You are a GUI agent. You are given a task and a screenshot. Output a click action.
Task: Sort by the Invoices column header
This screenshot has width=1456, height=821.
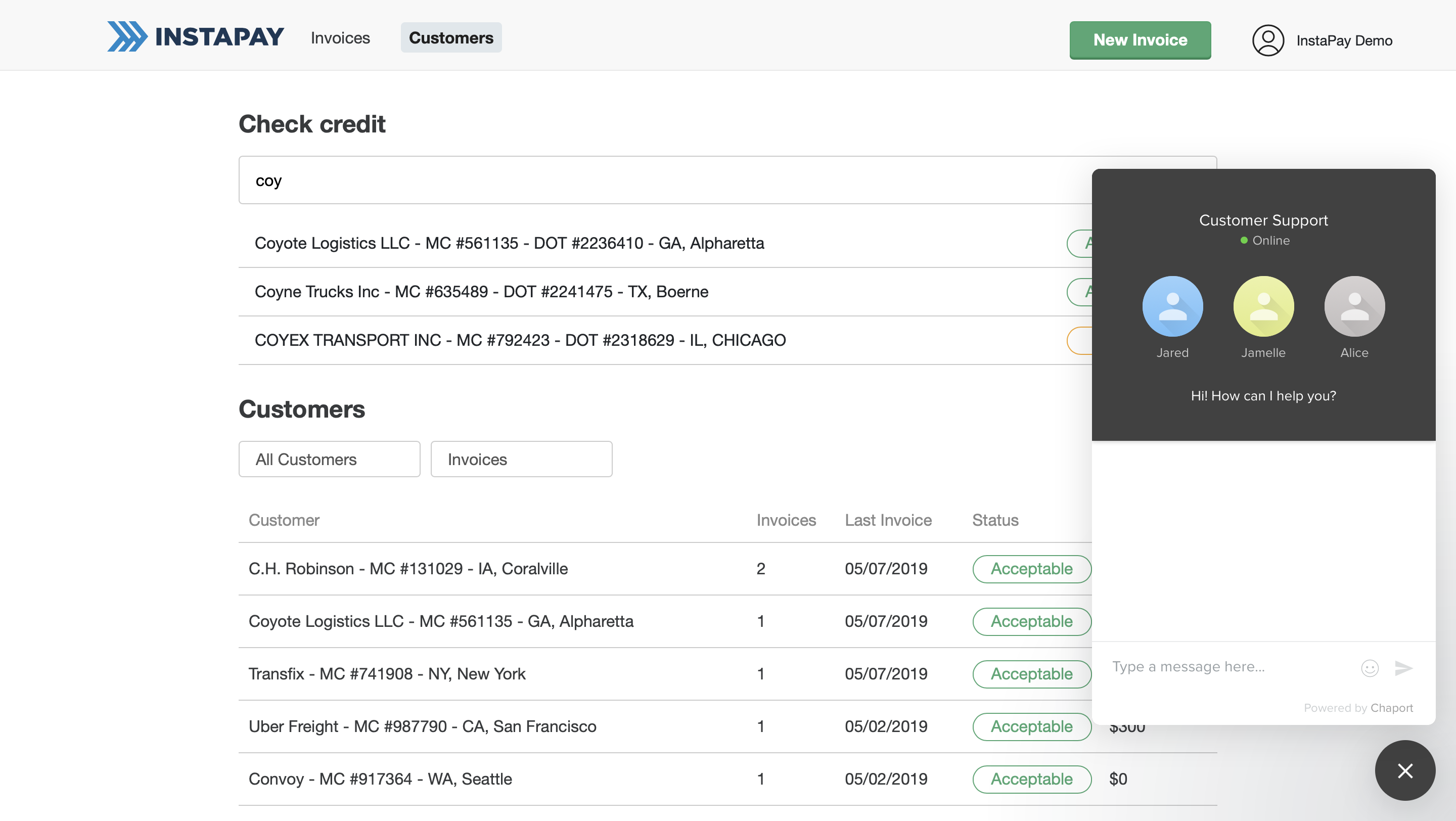click(786, 520)
